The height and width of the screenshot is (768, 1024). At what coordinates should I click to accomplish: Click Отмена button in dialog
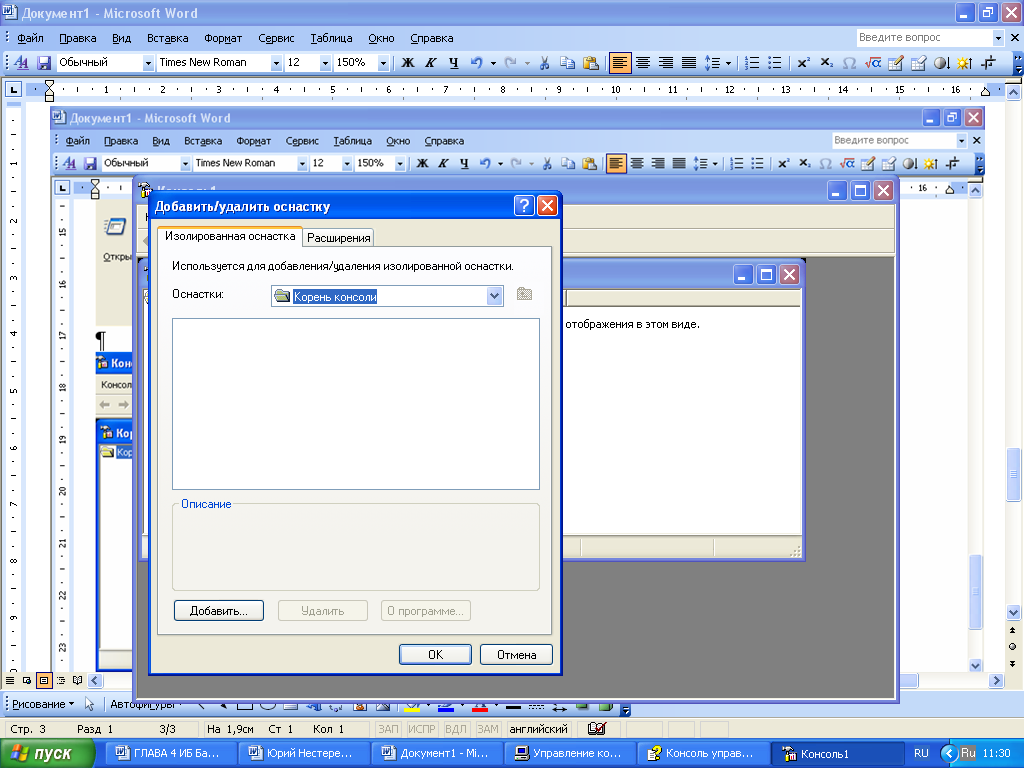point(516,654)
